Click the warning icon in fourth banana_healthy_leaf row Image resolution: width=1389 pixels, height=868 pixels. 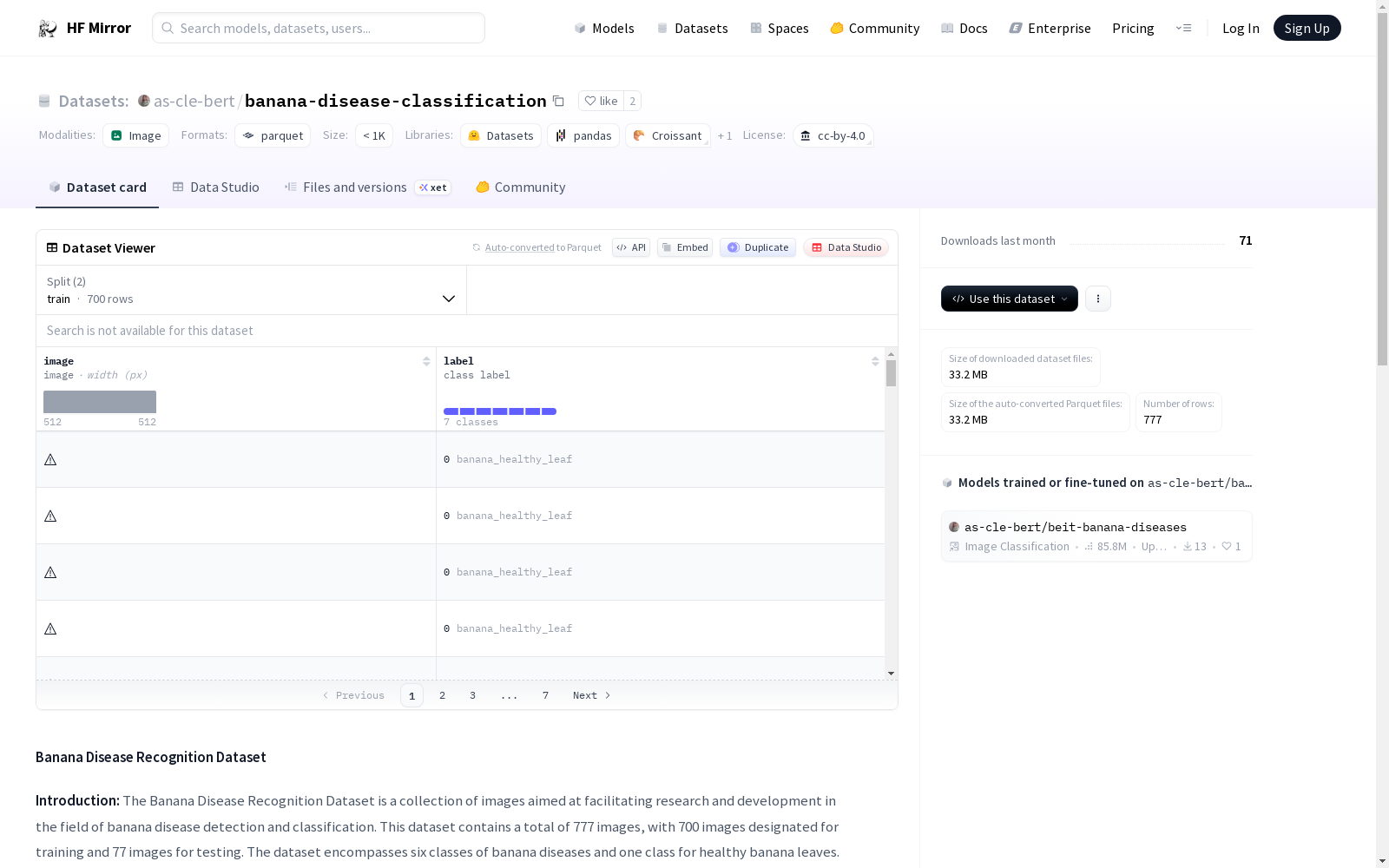click(50, 628)
